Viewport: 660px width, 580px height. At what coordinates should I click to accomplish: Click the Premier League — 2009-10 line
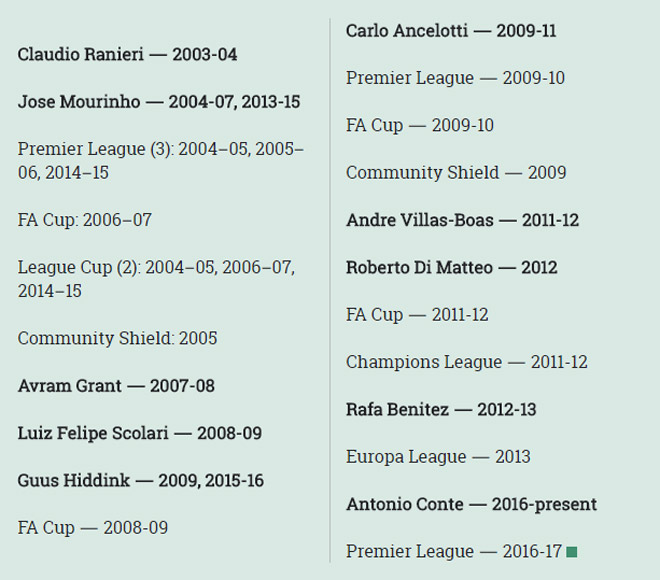point(455,78)
